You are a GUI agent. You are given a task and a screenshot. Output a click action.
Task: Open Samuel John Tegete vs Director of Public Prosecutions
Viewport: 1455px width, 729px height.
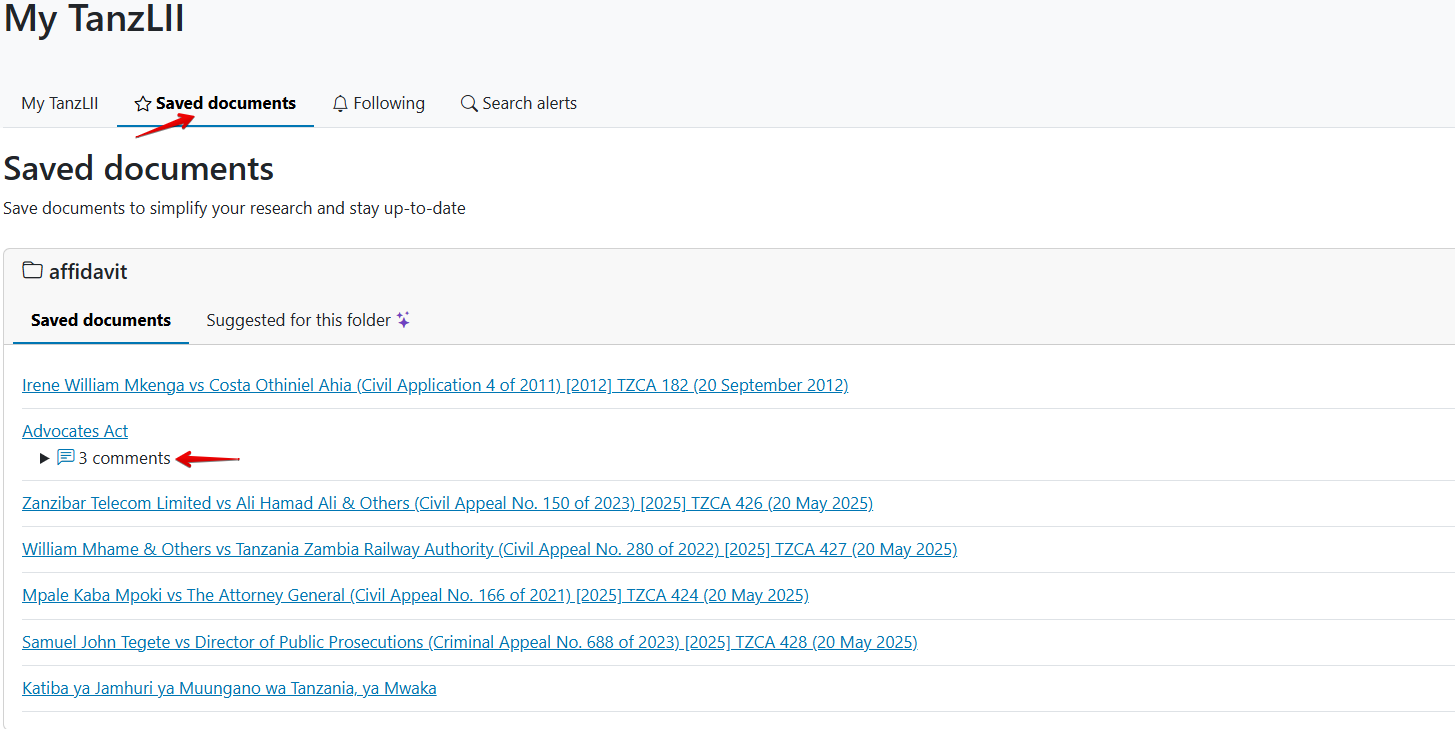coord(469,642)
